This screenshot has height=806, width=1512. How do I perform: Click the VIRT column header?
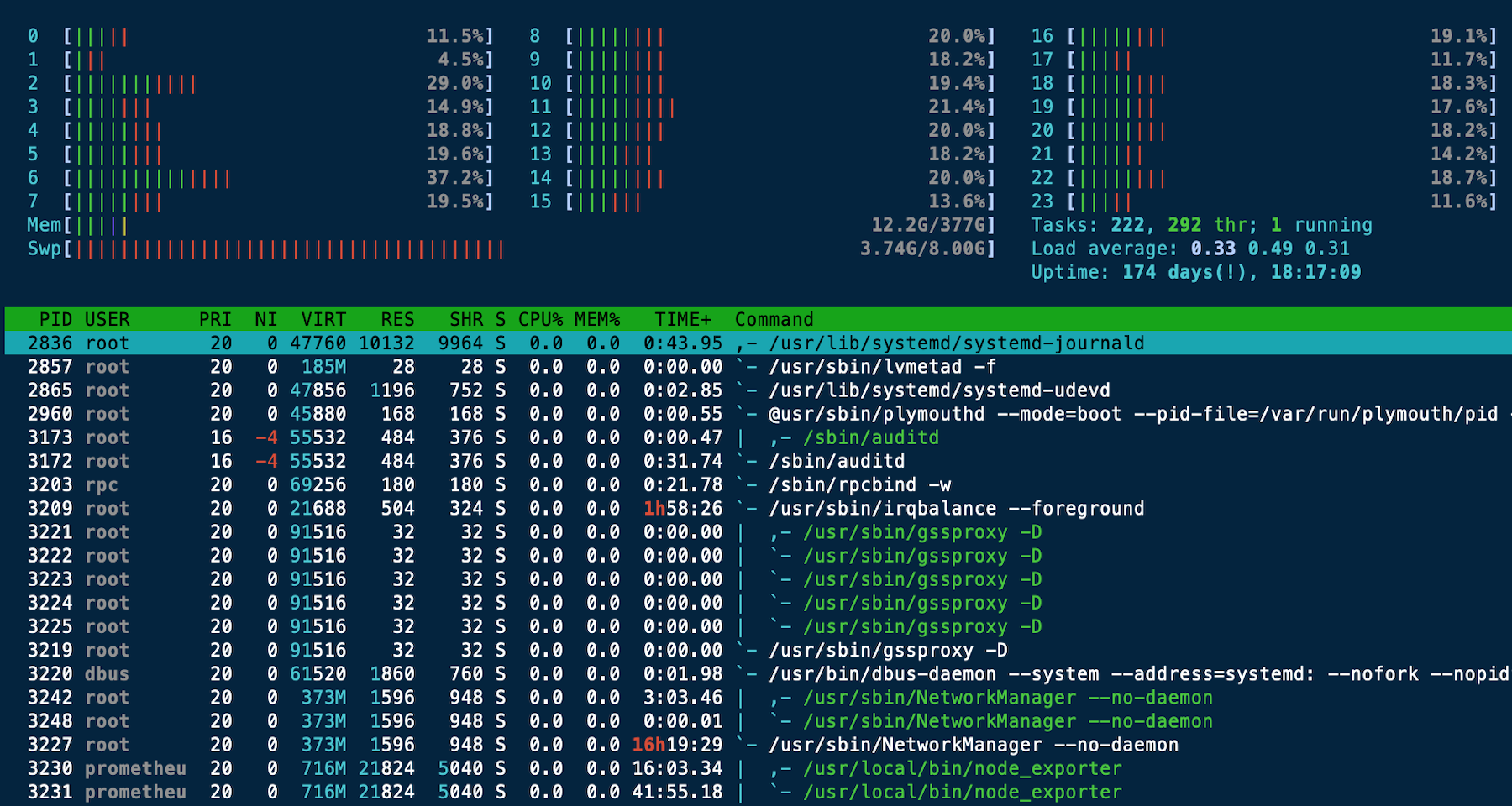pos(323,319)
